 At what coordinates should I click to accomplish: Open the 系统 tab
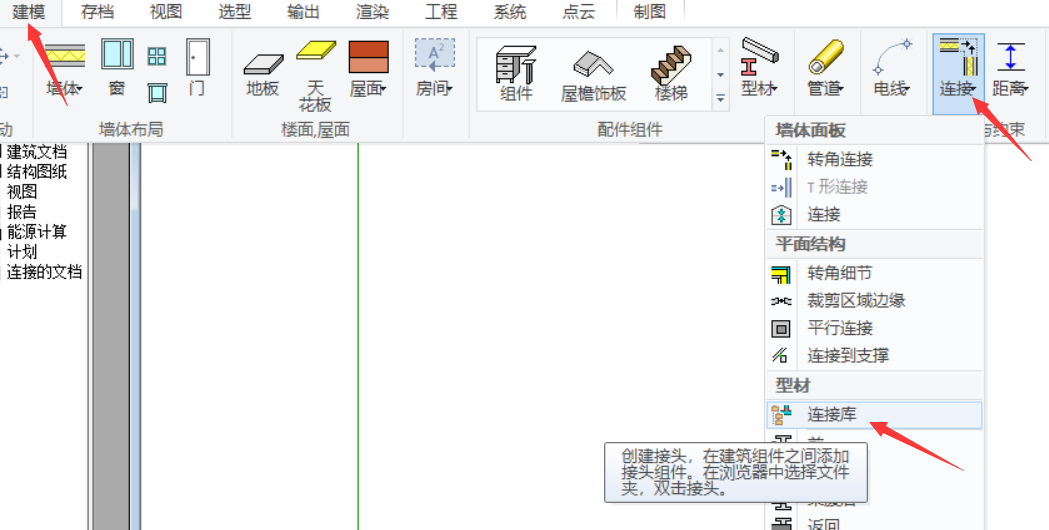[510, 12]
